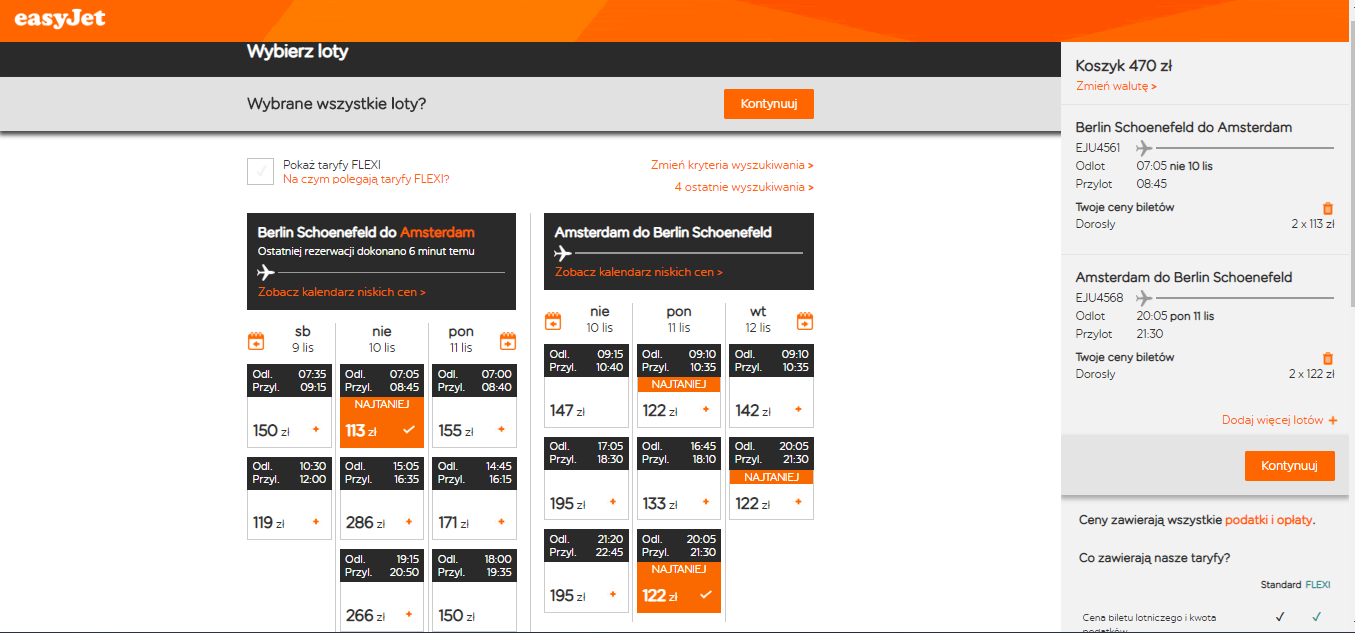The image size is (1355, 633).
Task: Click Co zawierają nasze taryfy heading
Action: pyautogui.click(x=1155, y=558)
